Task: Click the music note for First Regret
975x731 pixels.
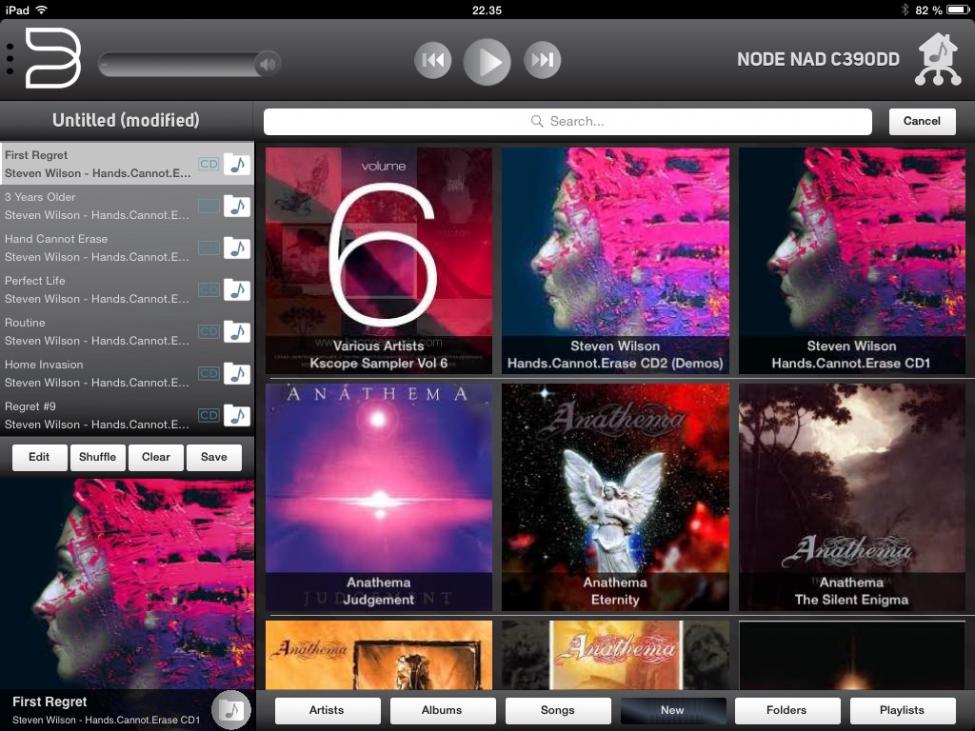Action: 237,164
